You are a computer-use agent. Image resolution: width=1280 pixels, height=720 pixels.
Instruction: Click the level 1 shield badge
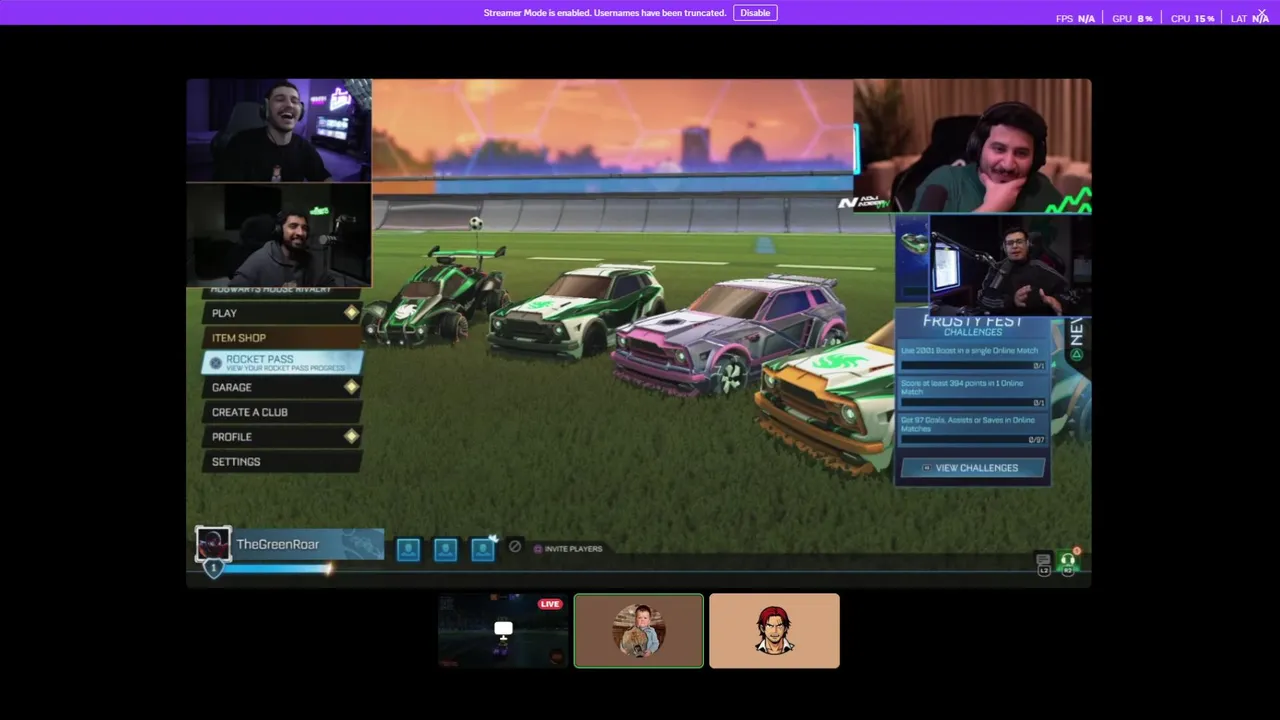tap(213, 568)
